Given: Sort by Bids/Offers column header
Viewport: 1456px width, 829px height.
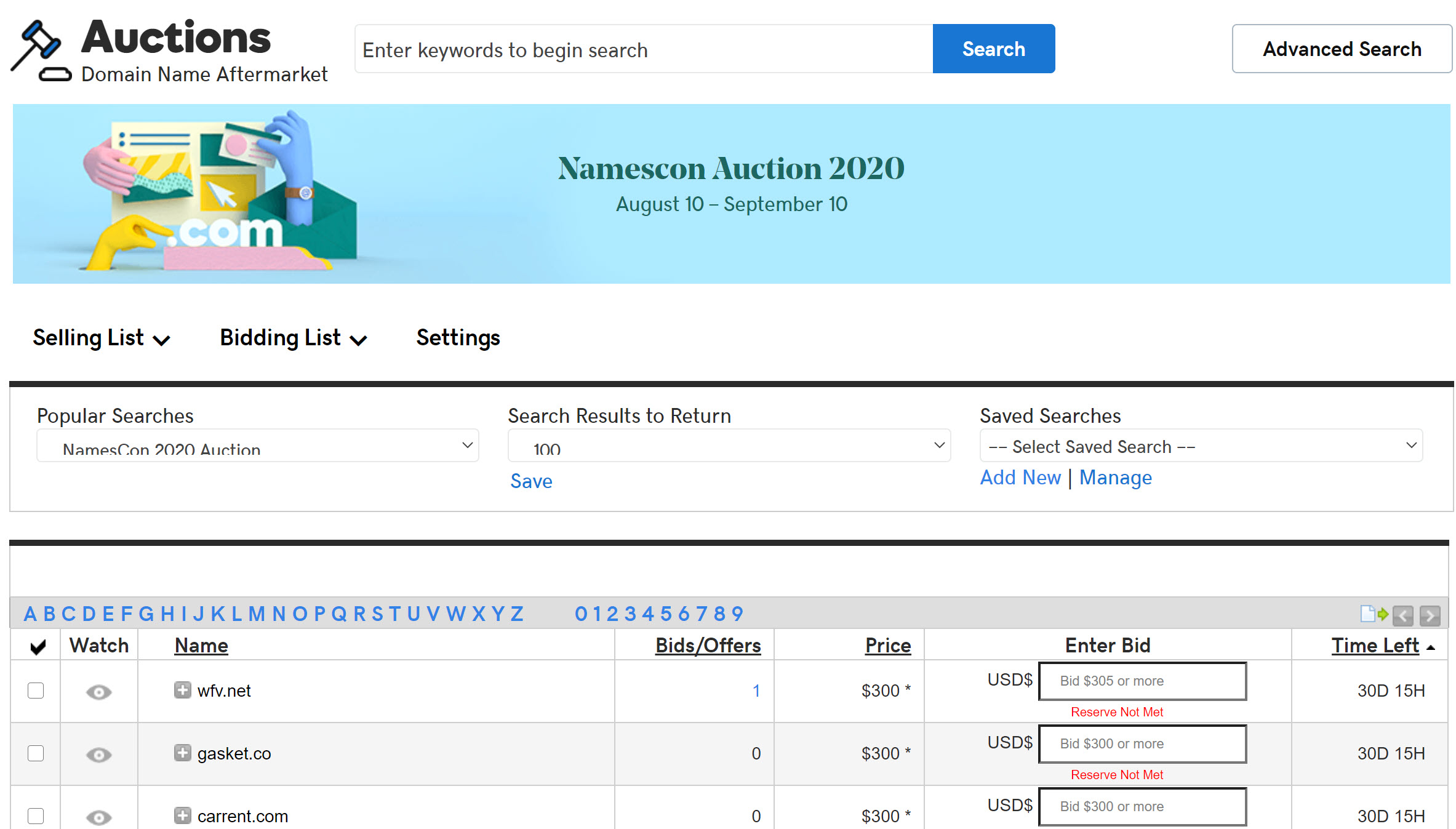Looking at the screenshot, I should [708, 646].
